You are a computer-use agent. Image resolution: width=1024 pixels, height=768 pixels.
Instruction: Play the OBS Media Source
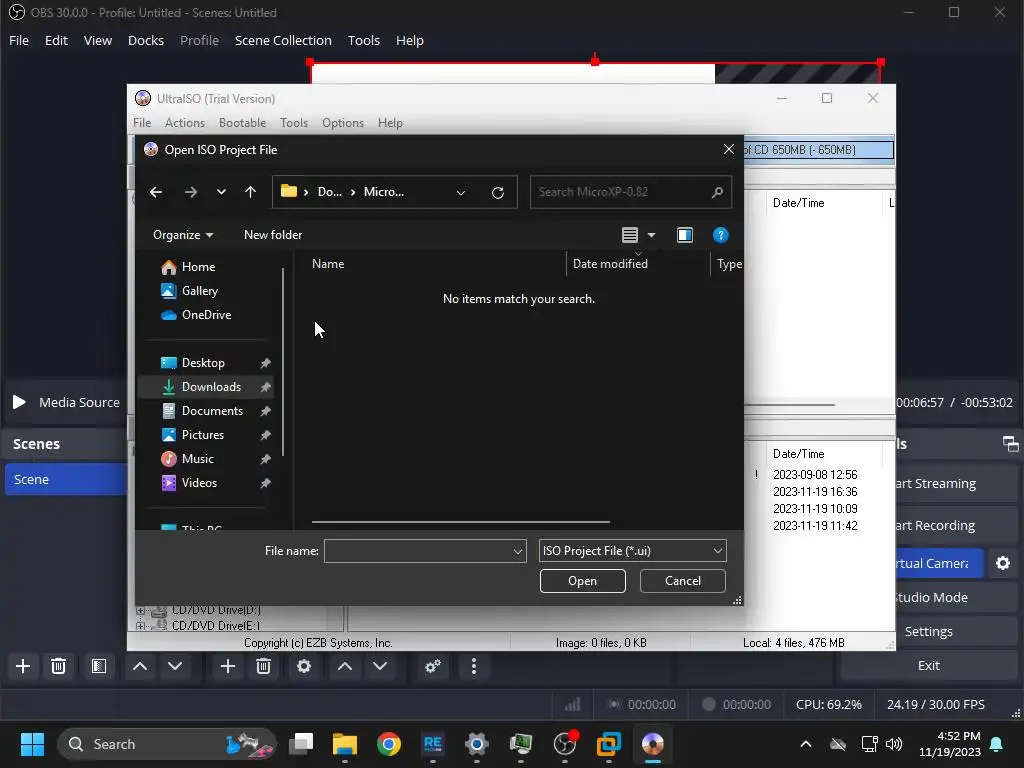[19, 402]
